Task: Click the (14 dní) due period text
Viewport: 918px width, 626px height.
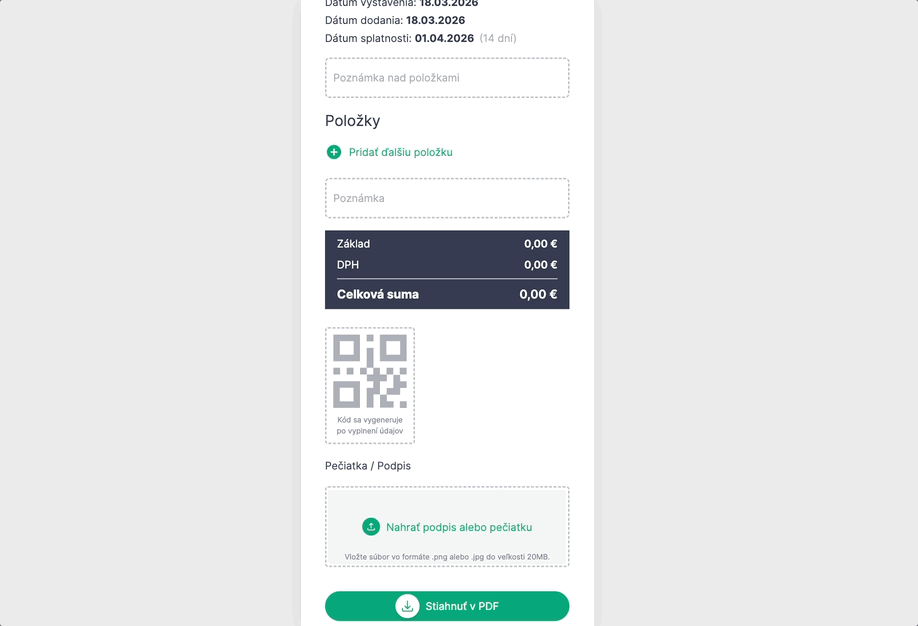Action: (x=498, y=38)
